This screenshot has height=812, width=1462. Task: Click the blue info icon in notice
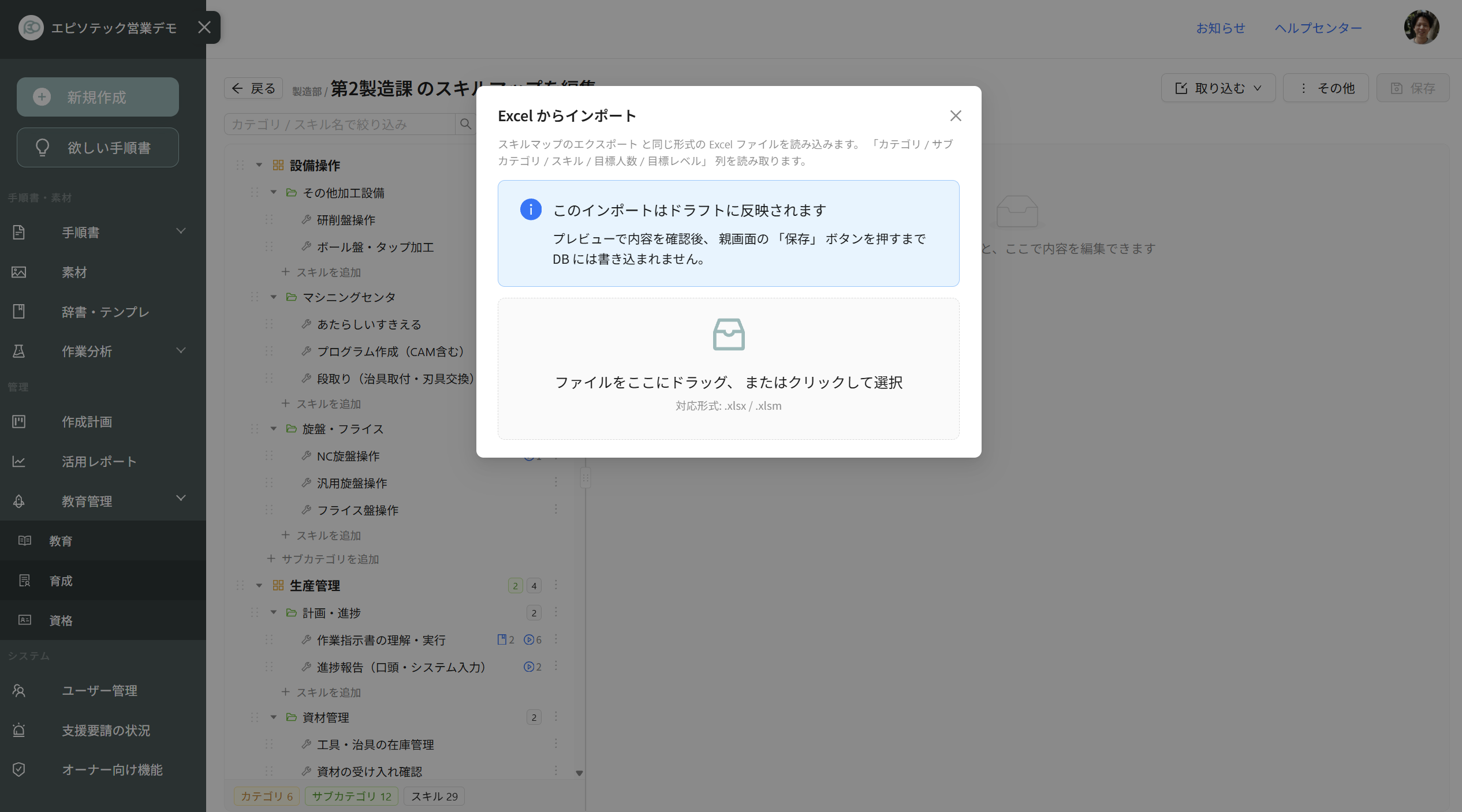[x=531, y=209]
